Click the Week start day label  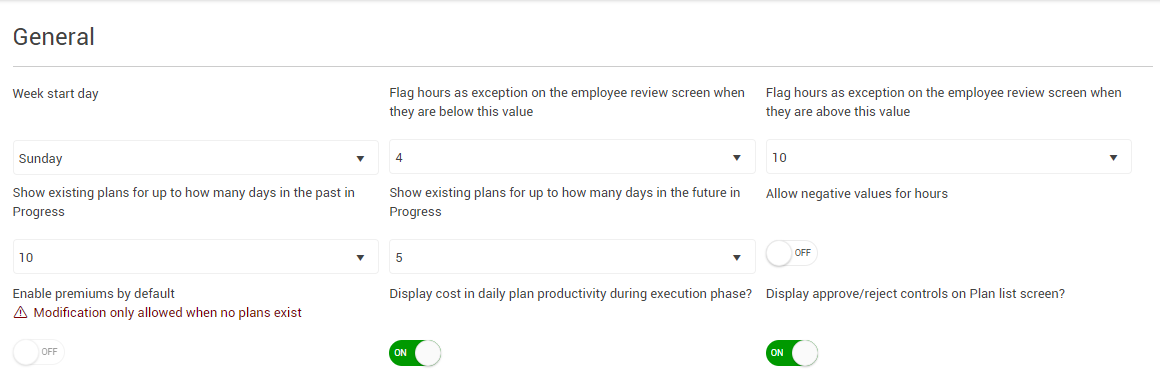(55, 93)
